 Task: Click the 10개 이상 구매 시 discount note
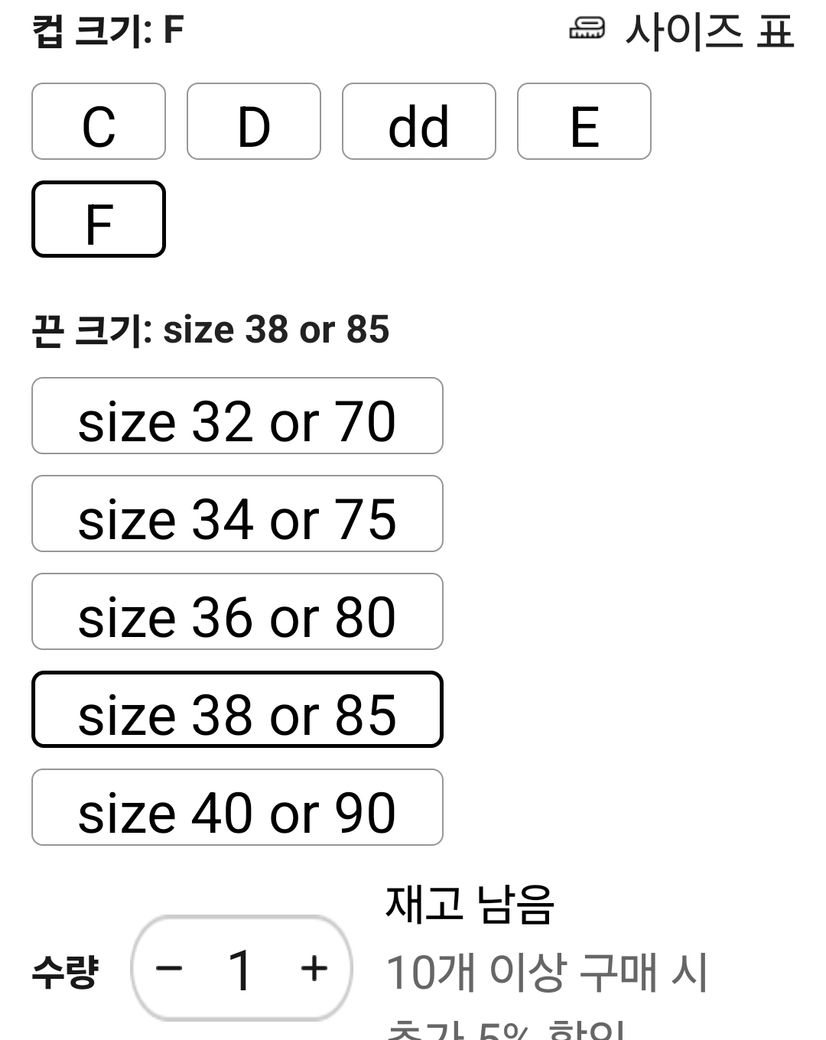coord(547,972)
